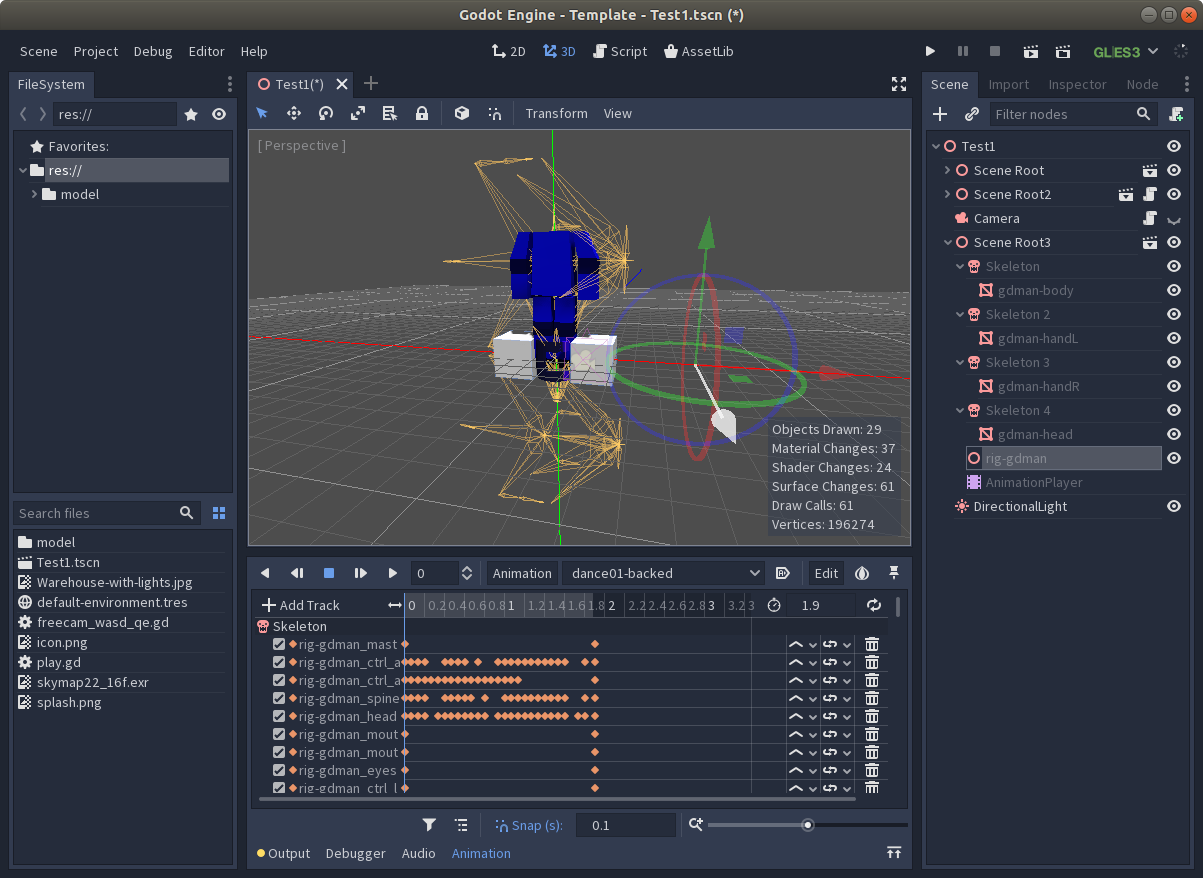Image resolution: width=1203 pixels, height=878 pixels.
Task: Click the Edit button in animation panel
Action: click(825, 572)
